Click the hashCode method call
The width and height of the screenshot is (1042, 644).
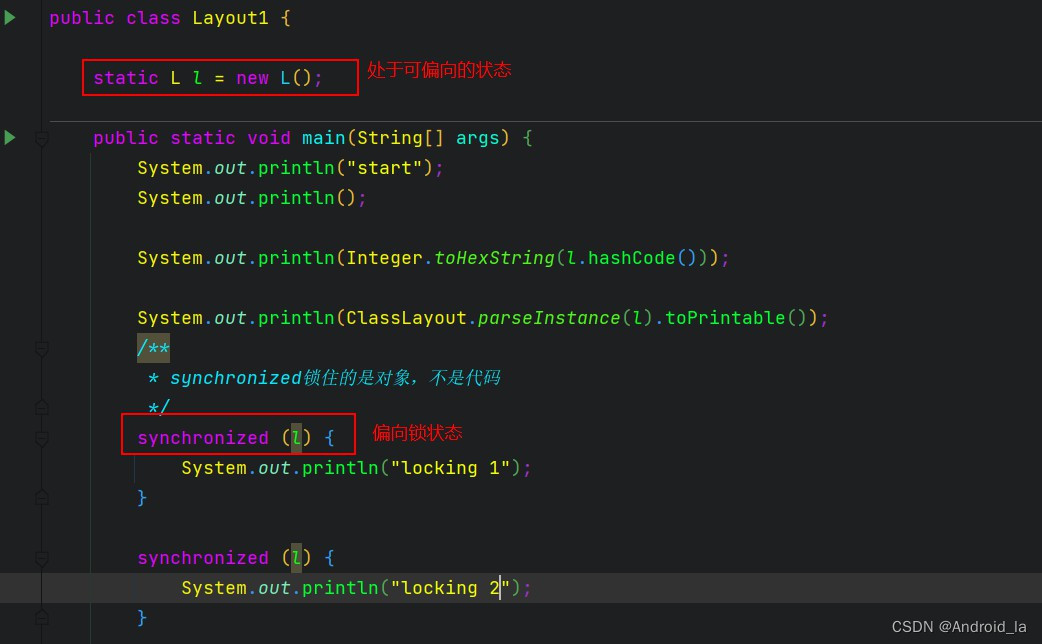[631, 258]
